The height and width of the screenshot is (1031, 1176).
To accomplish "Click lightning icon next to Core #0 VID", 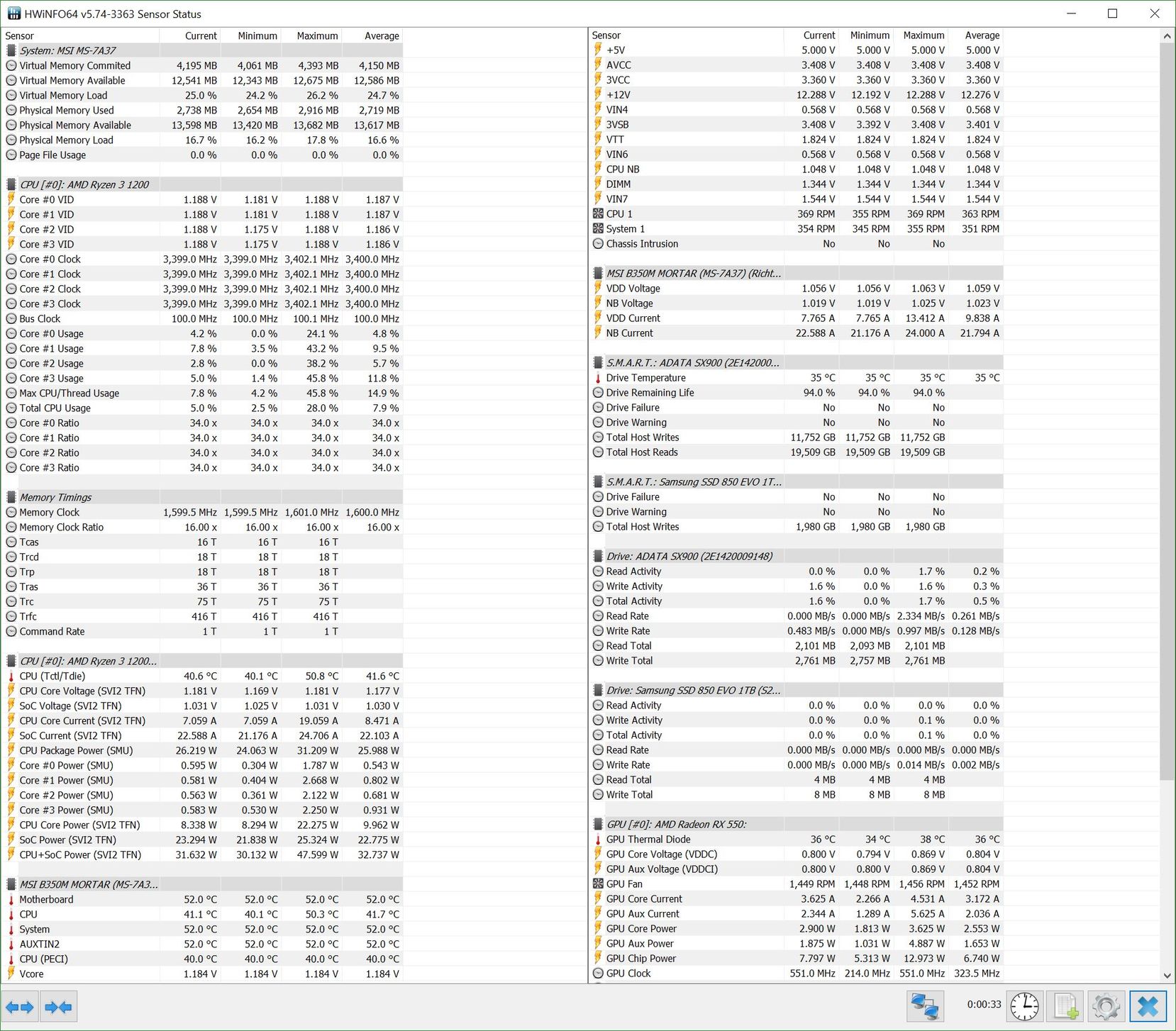I will pyautogui.click(x=11, y=199).
